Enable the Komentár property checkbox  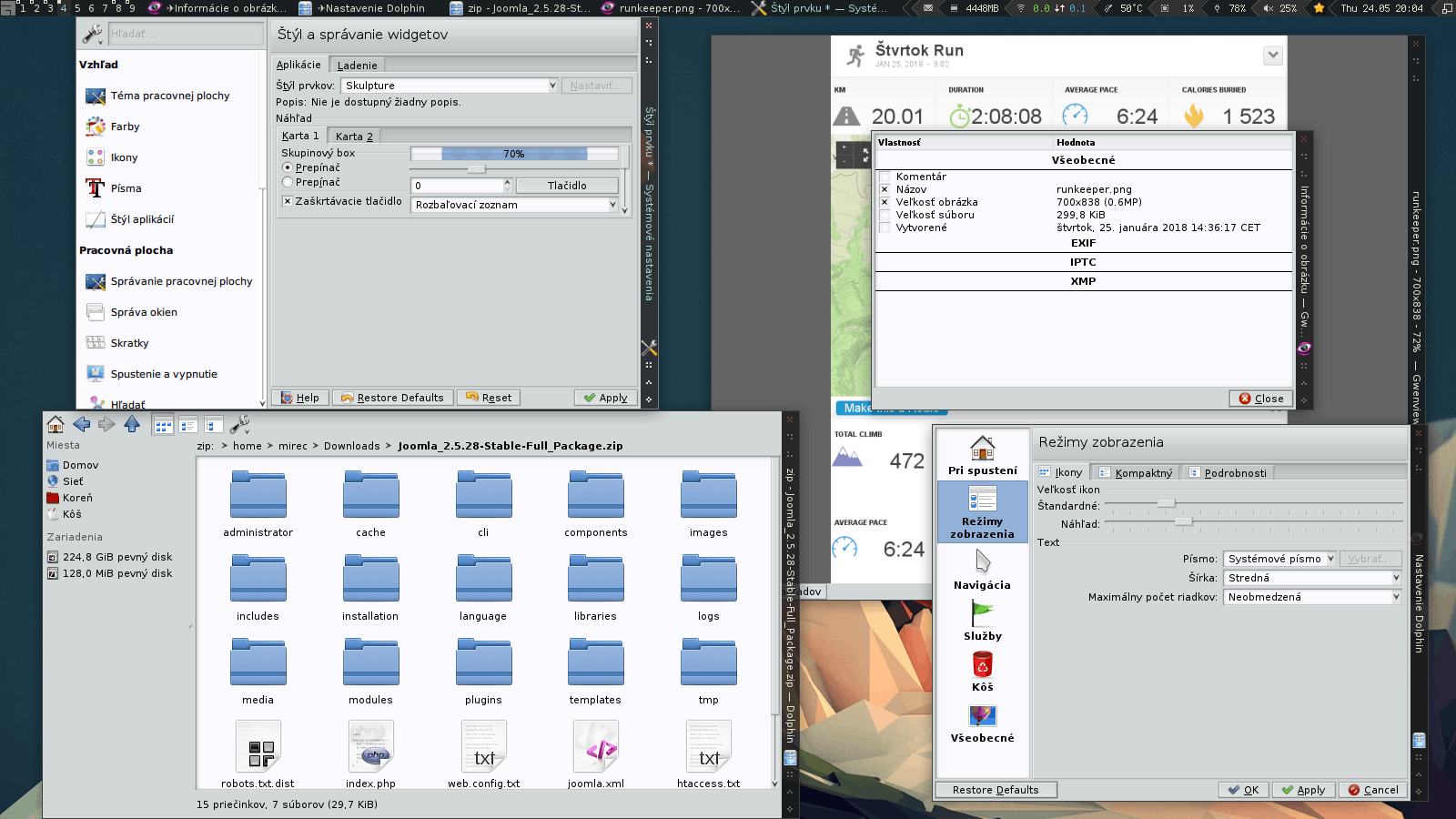coord(885,177)
